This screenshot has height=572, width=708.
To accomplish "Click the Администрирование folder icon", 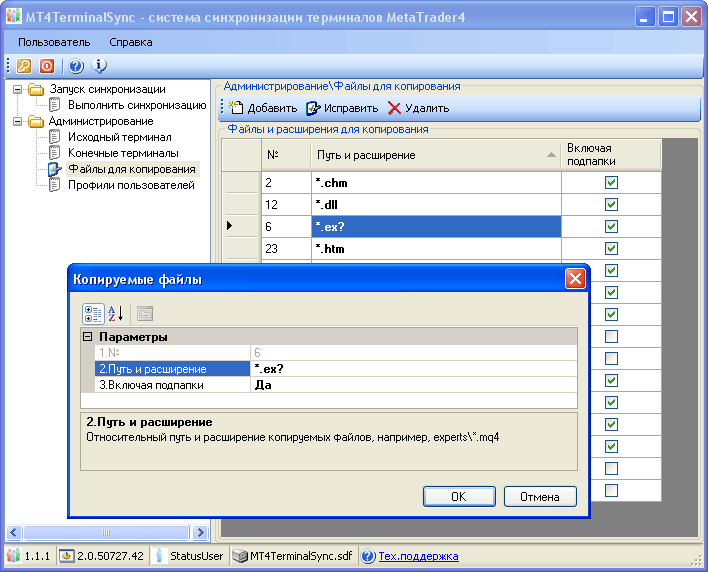I will pos(36,121).
